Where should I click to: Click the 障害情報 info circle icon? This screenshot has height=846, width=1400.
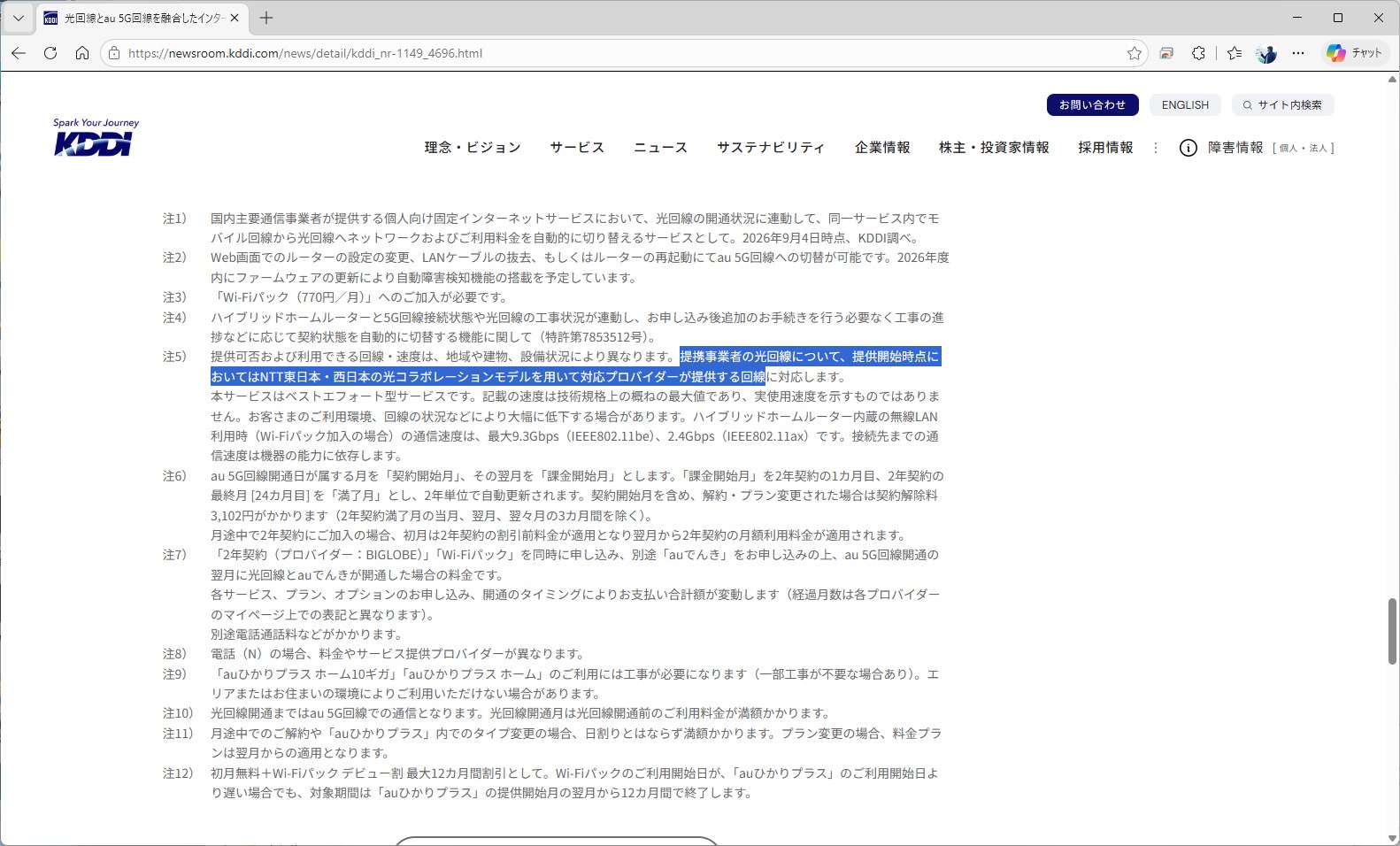coord(1188,148)
